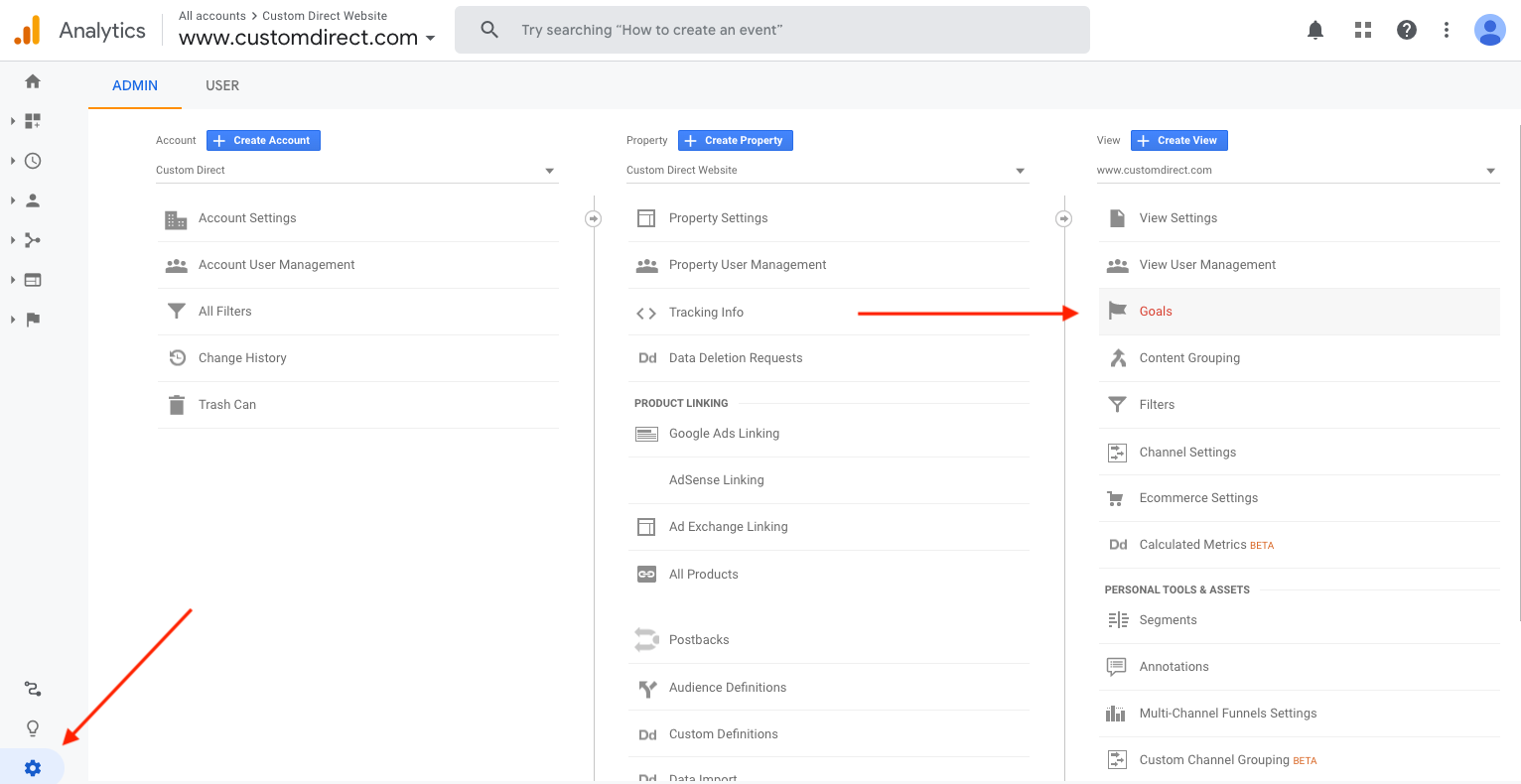Click the arrow circle between Property and View
Screen dimensions: 1521x784
point(1064,218)
